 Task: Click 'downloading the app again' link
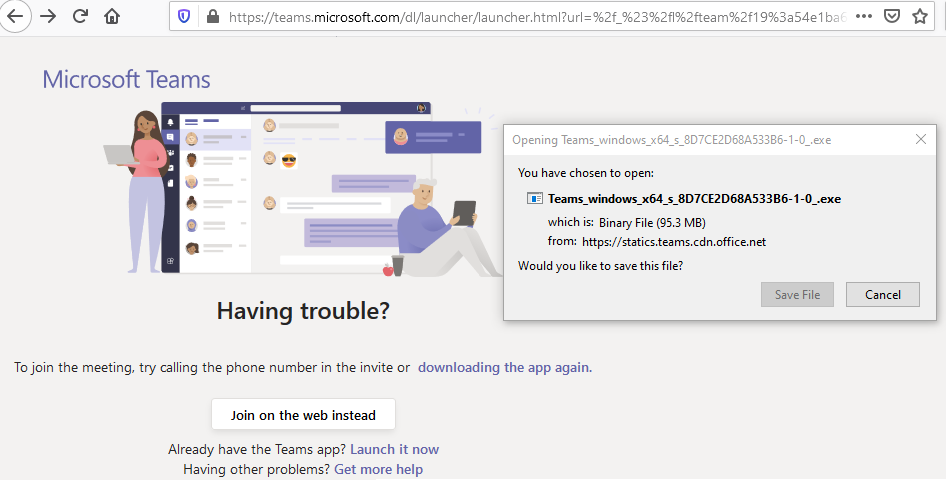(505, 367)
